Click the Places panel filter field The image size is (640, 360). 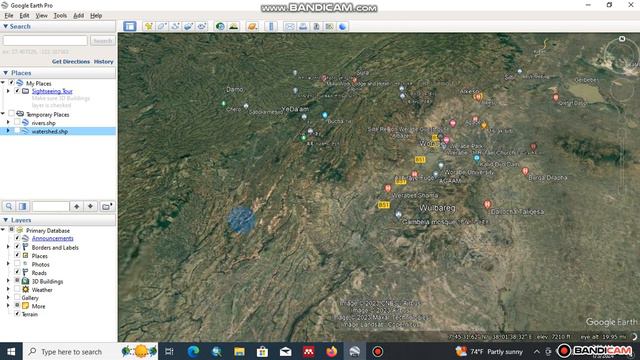coord(51,207)
